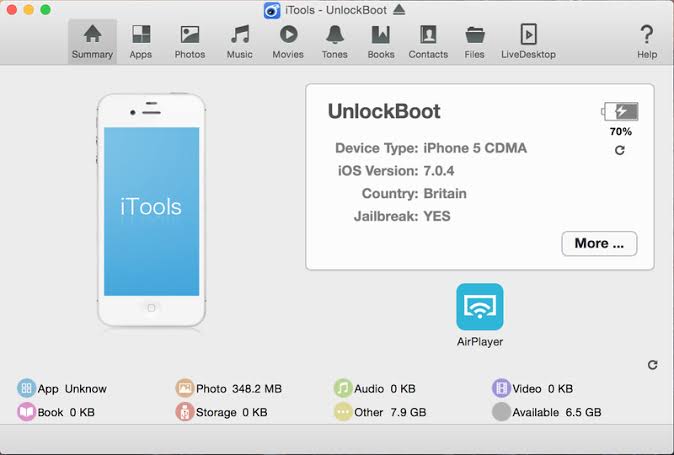Click the iPhone device preview image

click(151, 211)
